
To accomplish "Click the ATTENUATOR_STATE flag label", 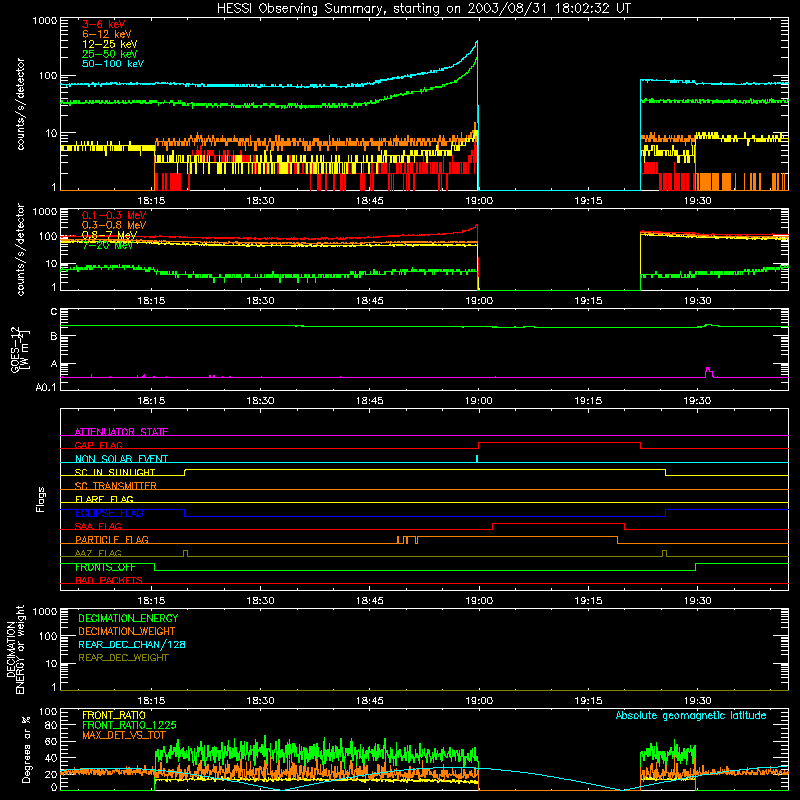I will coord(121,432).
